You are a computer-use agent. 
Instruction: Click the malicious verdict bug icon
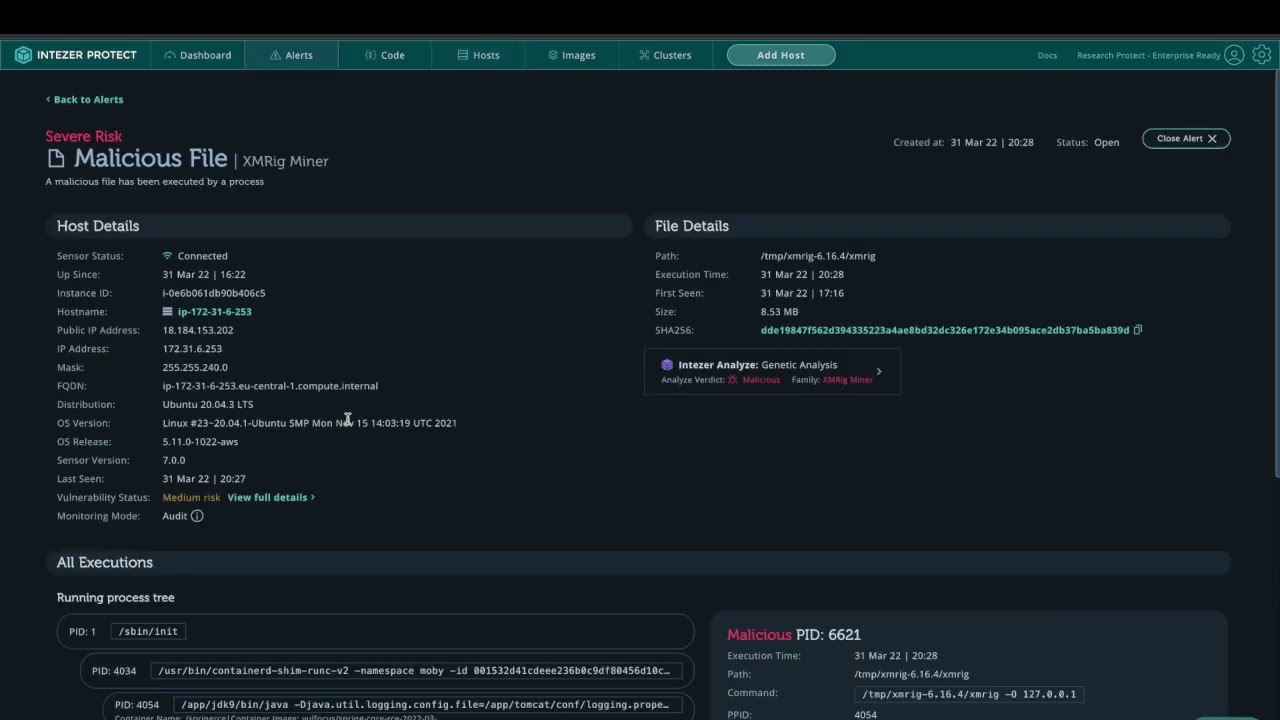pos(733,380)
